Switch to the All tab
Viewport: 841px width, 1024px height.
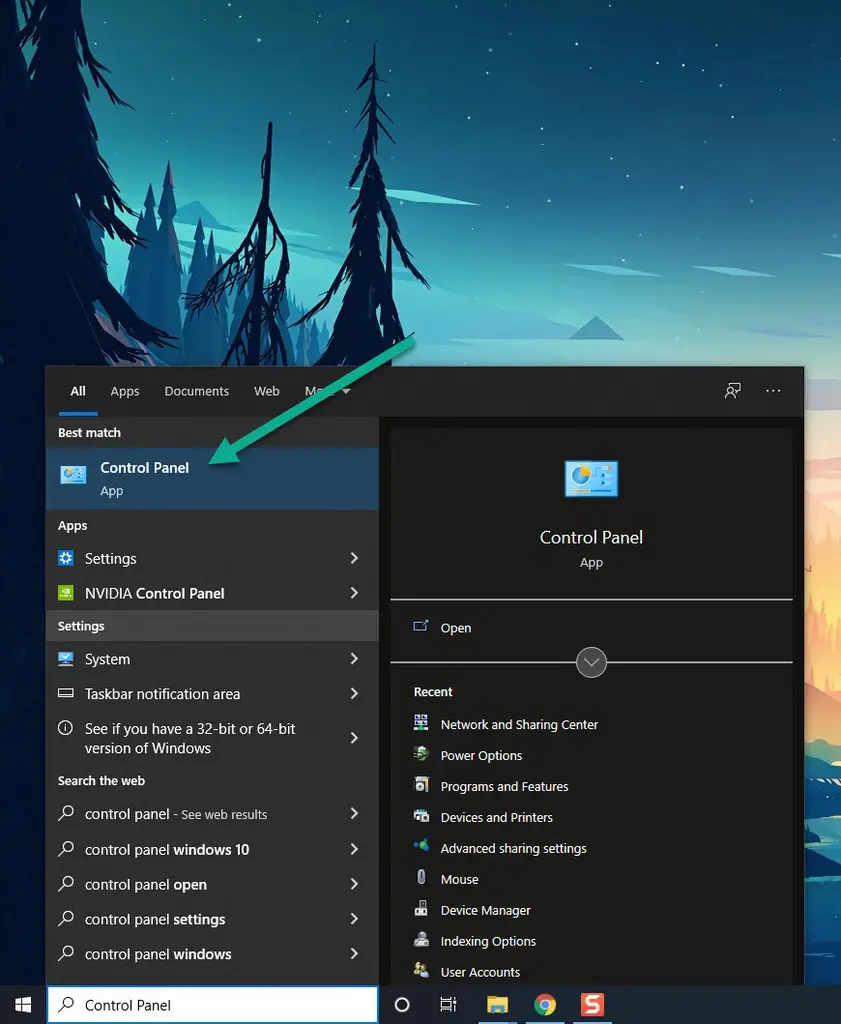(78, 391)
